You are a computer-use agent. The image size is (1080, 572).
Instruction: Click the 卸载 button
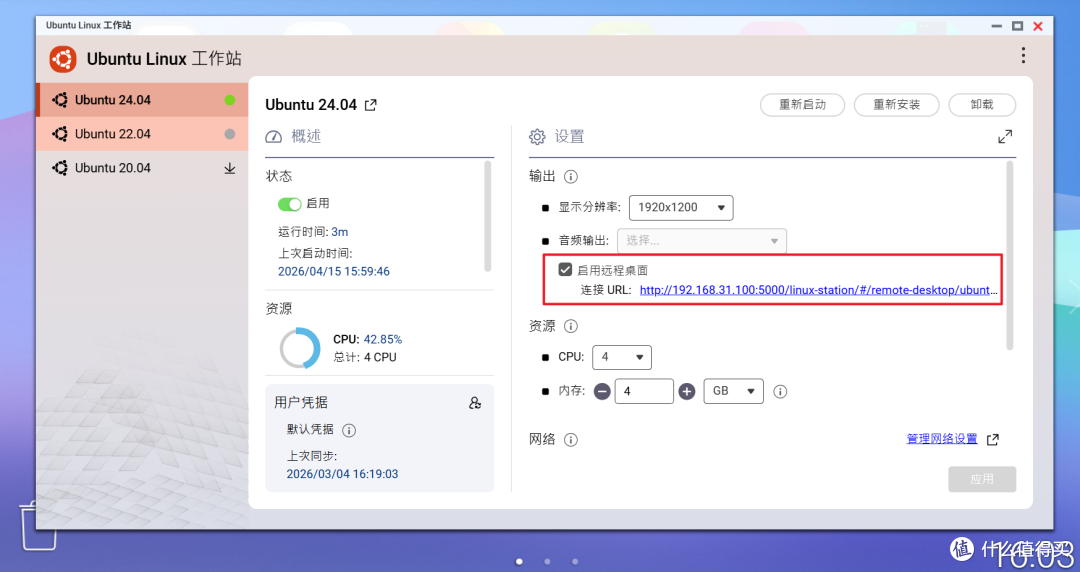point(982,105)
